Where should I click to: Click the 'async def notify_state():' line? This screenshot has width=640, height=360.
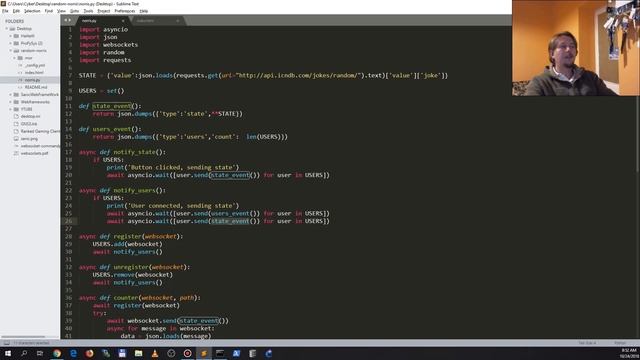click(122, 152)
